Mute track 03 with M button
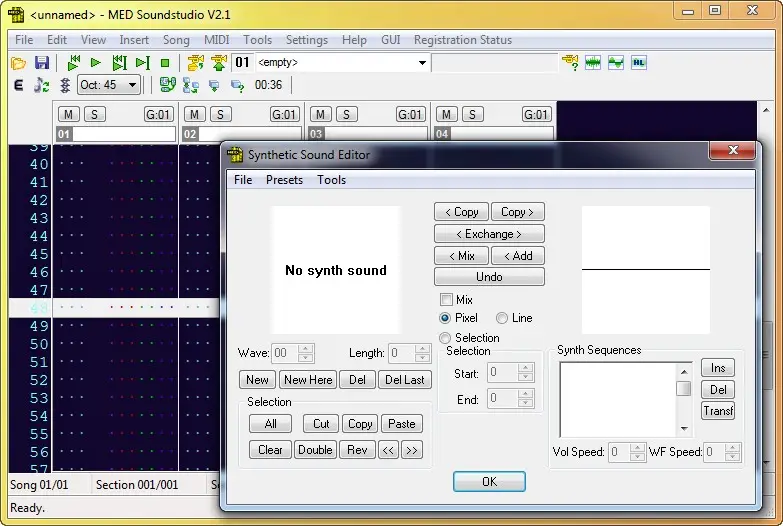 [320, 114]
